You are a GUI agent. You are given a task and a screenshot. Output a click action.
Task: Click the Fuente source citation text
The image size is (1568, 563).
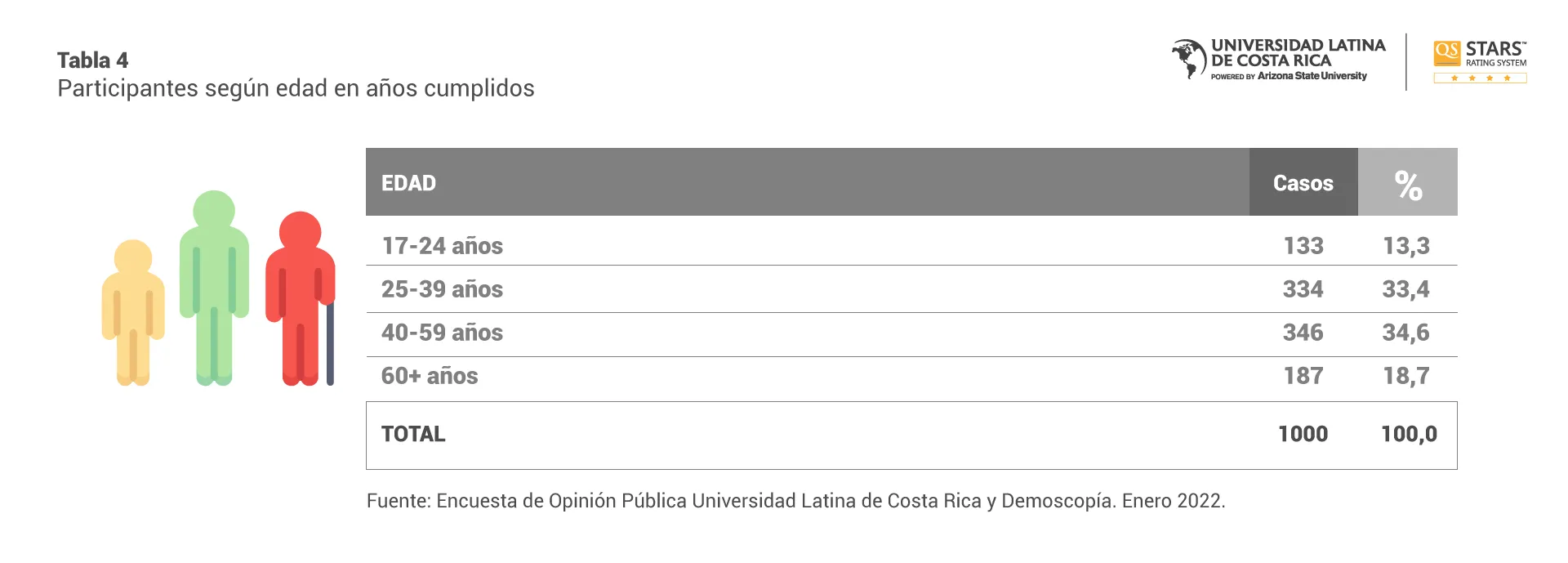(795, 501)
